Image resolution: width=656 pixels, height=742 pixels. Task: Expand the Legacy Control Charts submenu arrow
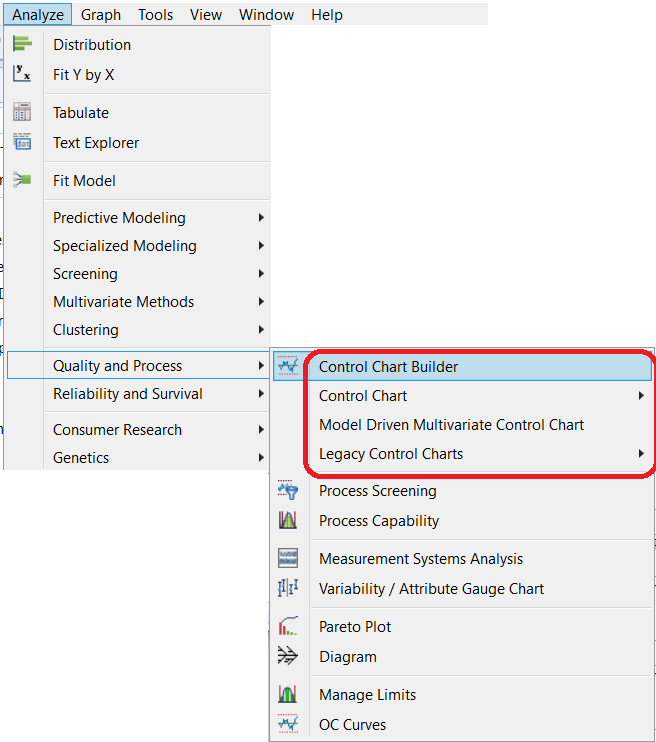point(641,454)
